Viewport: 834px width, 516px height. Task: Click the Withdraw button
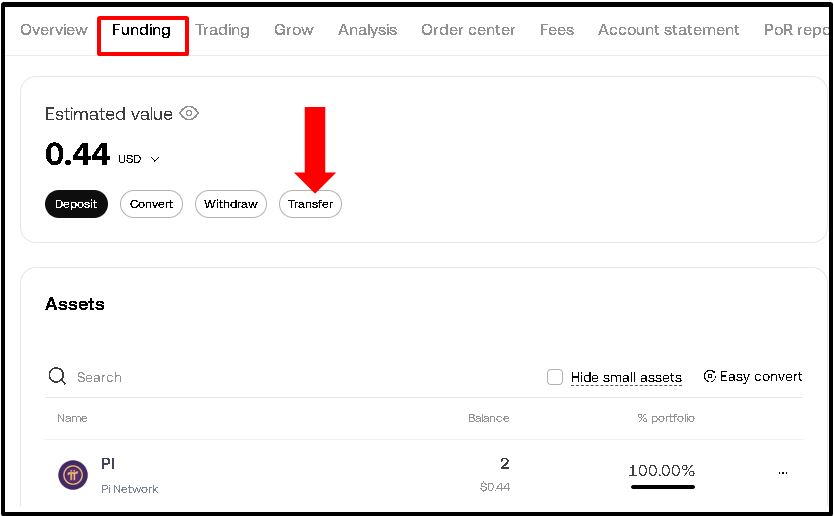231,204
